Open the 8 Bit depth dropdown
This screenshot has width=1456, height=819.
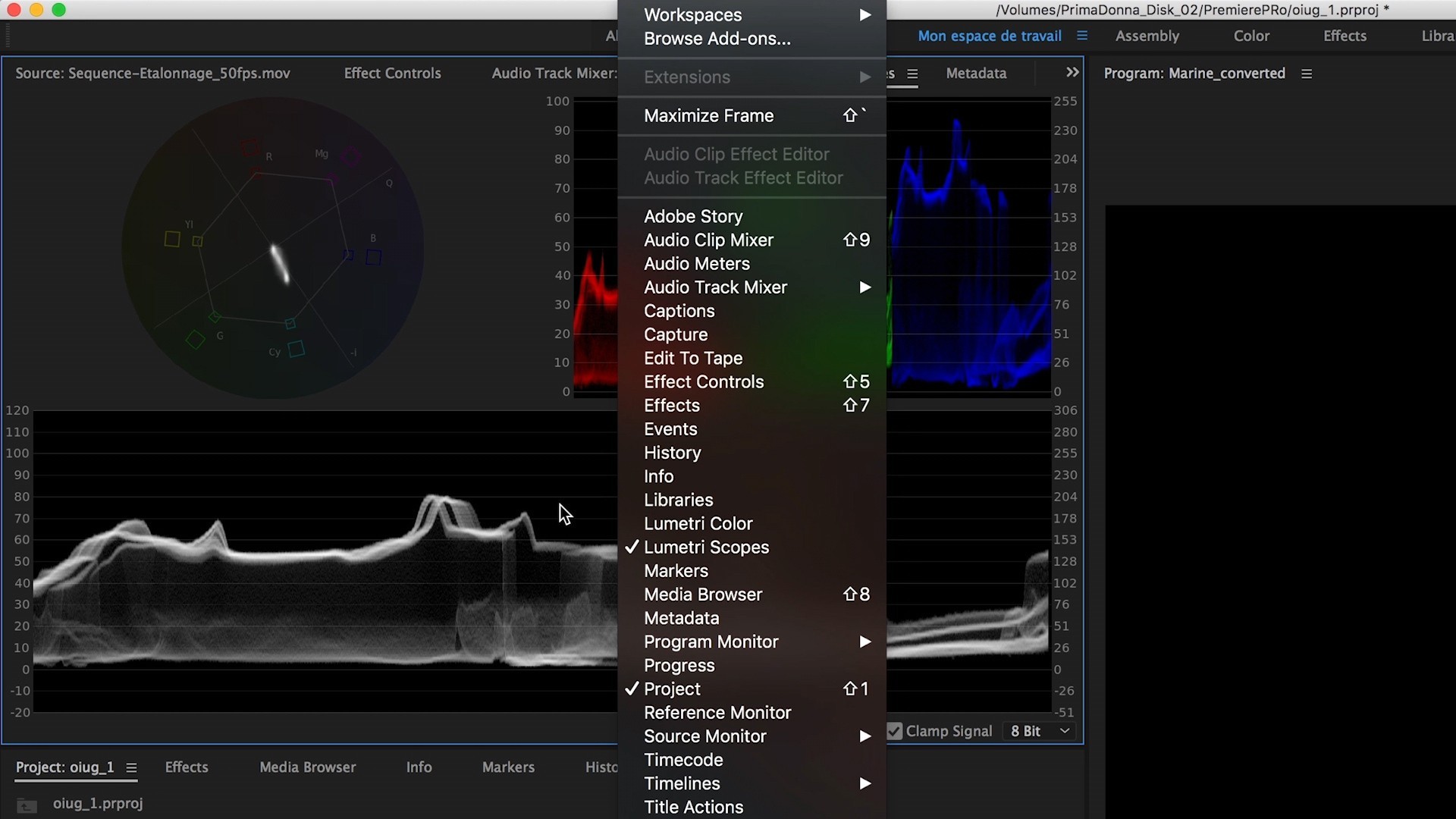point(1040,731)
